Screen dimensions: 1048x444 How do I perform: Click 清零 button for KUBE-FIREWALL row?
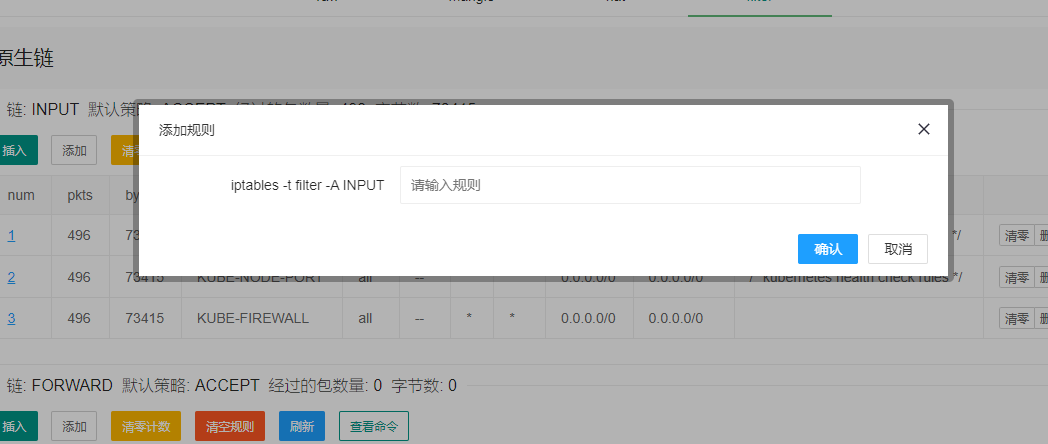1017,318
